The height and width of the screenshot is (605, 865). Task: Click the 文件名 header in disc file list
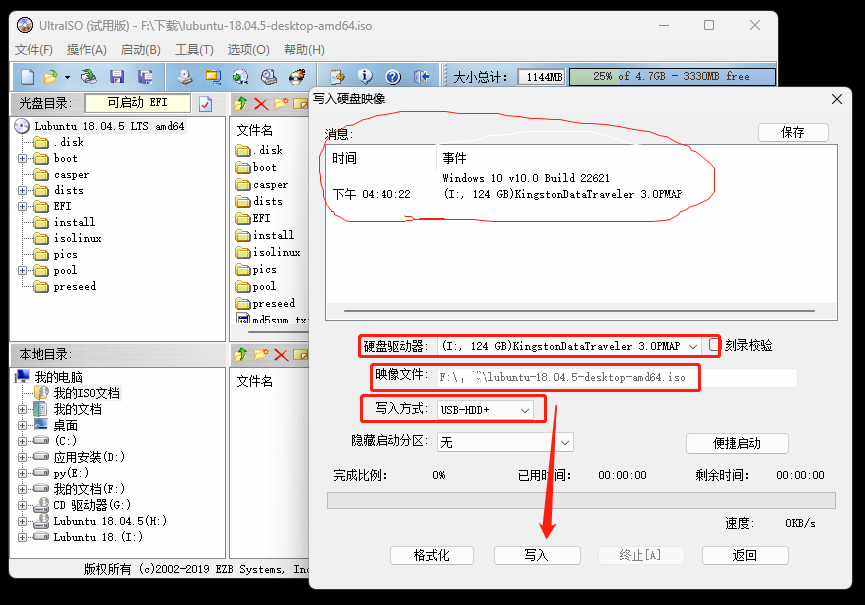click(254, 130)
